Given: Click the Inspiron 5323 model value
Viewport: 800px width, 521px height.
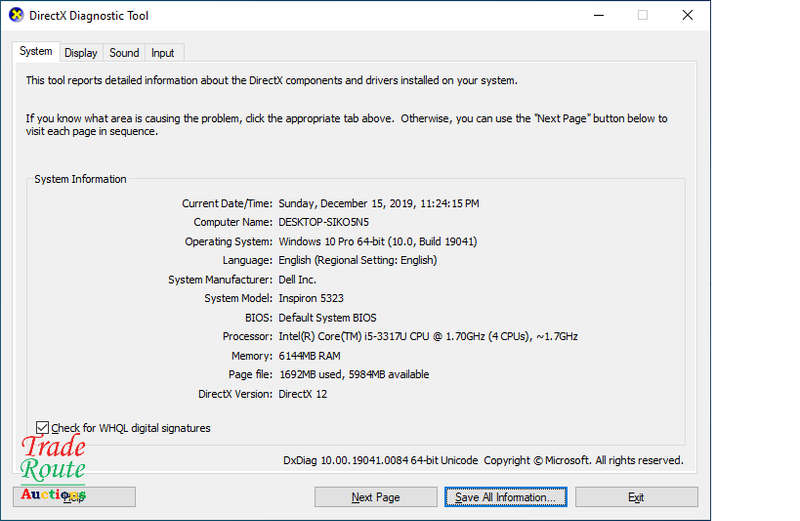Looking at the screenshot, I should [311, 299].
